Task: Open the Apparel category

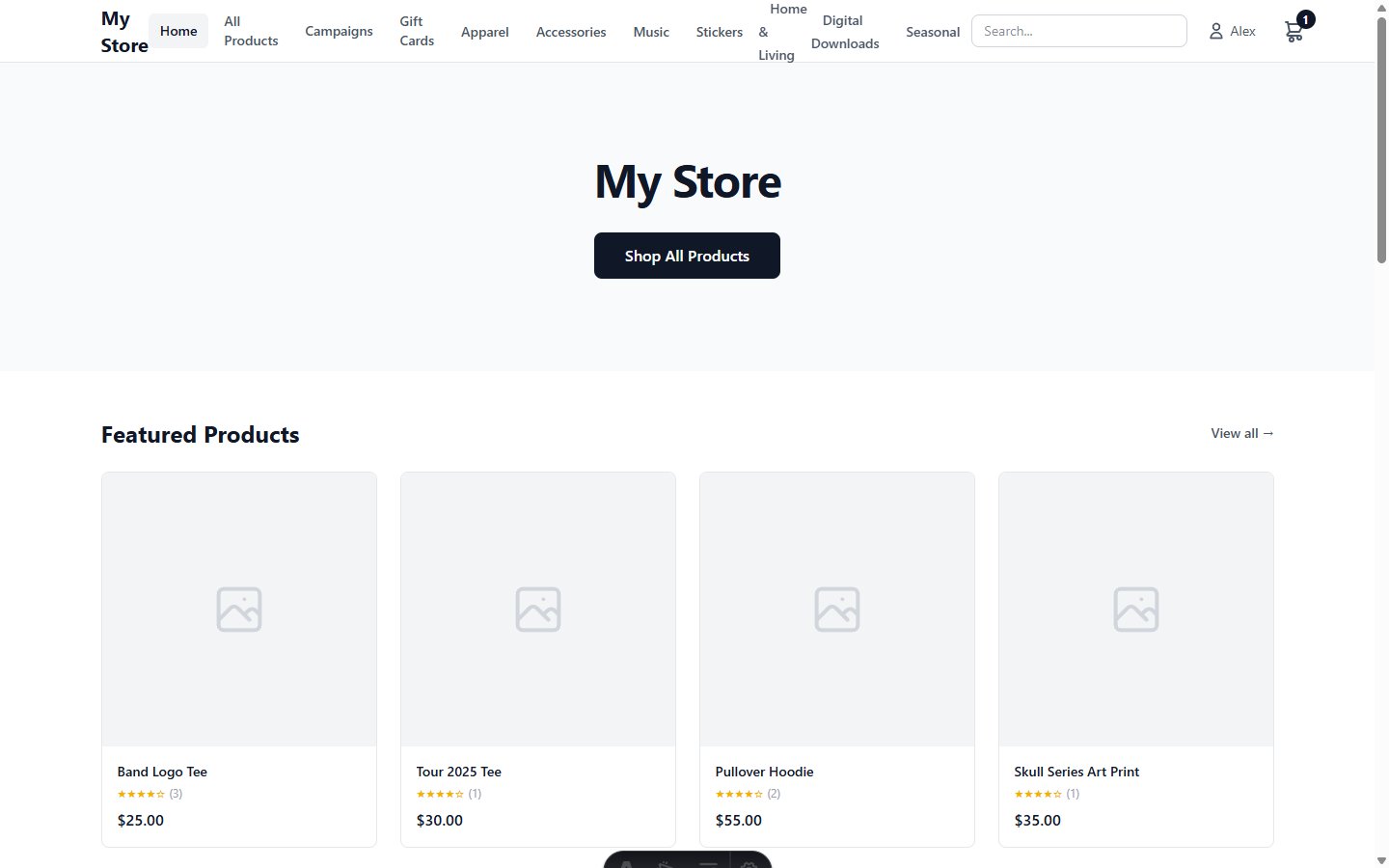Action: point(484,31)
